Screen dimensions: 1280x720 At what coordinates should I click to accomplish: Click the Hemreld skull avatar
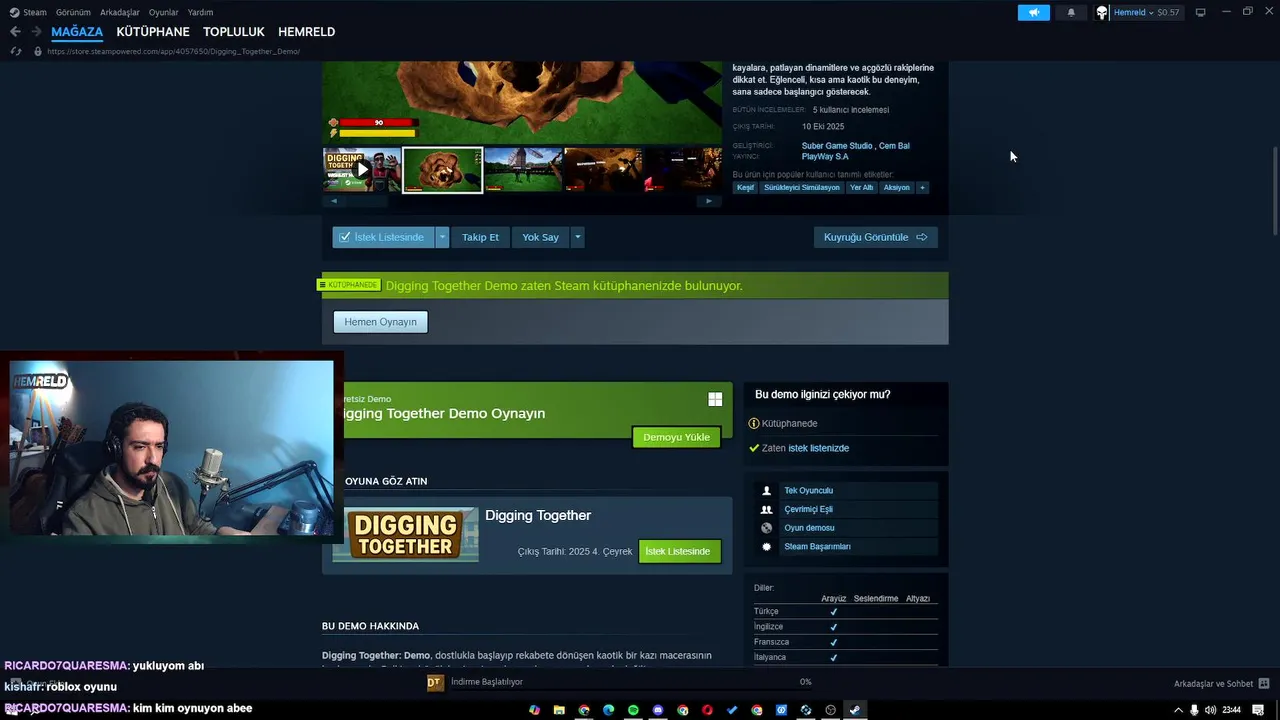pyautogui.click(x=1102, y=12)
